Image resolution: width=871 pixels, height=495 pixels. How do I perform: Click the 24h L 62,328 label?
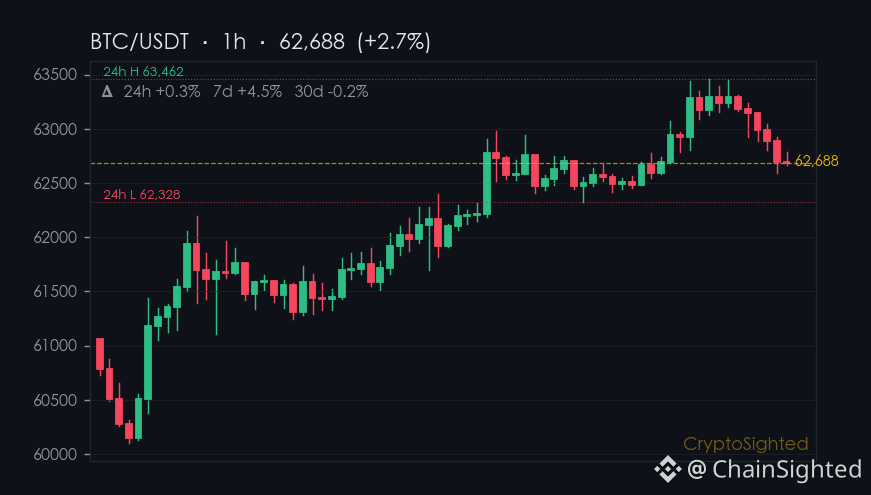[142, 194]
